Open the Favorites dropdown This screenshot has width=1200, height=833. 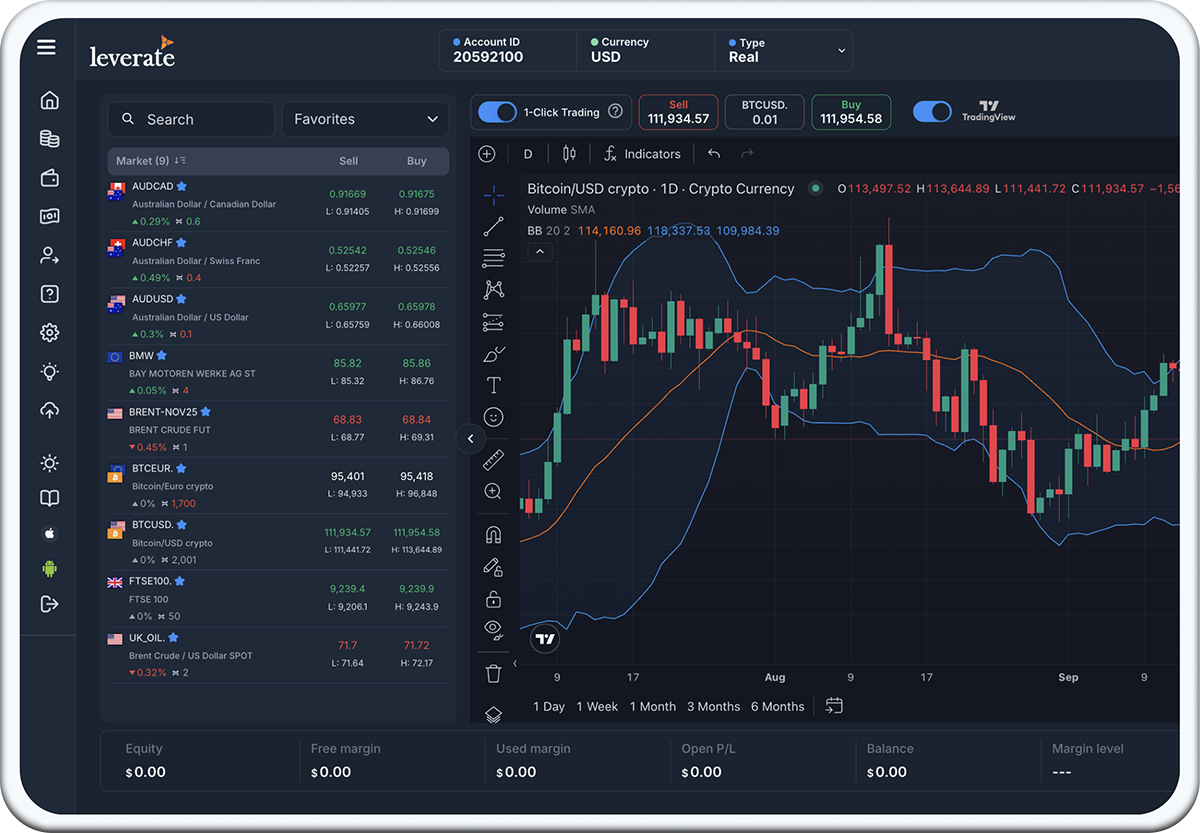pos(365,119)
